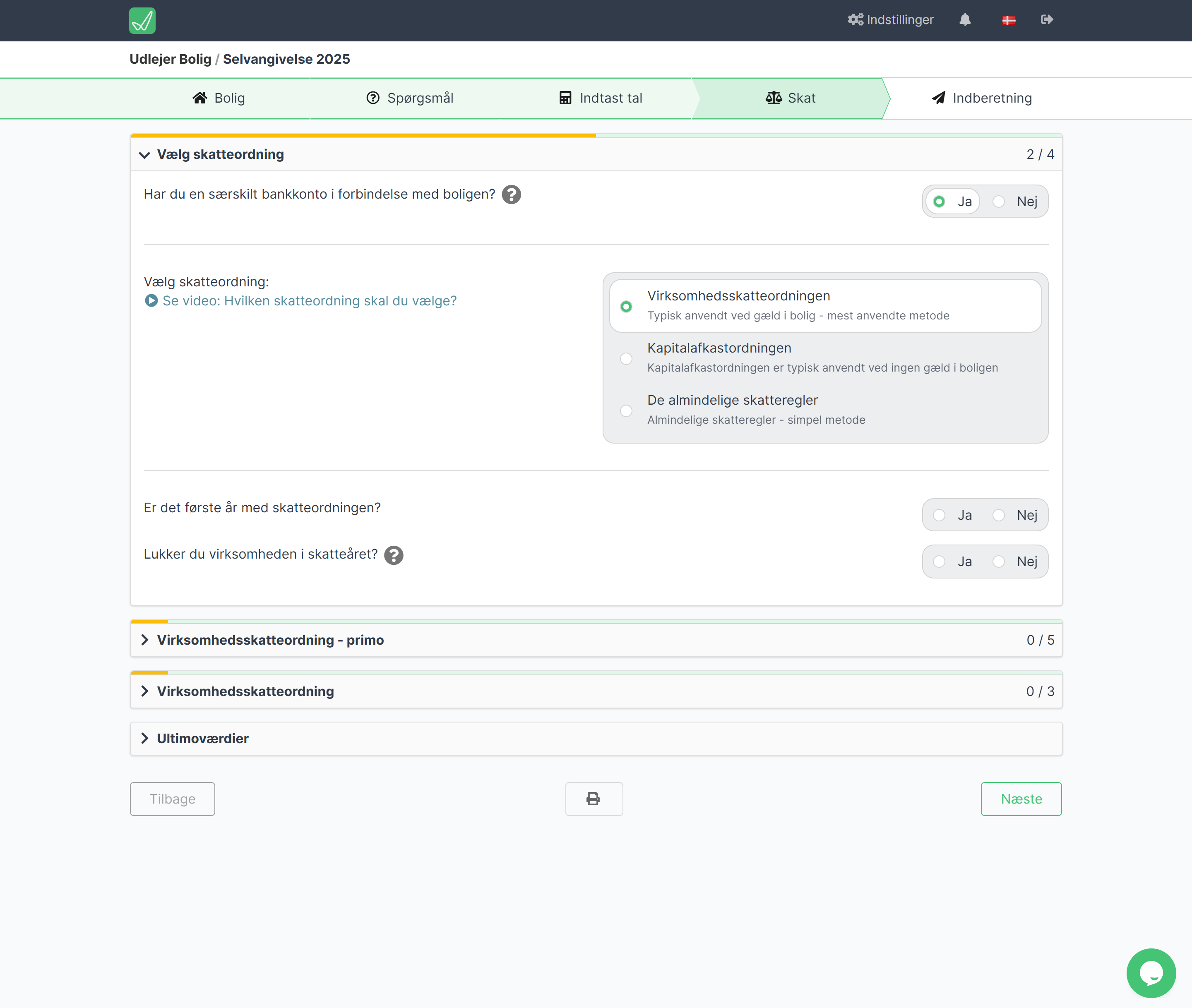Open video link about skatteordning

click(x=309, y=301)
